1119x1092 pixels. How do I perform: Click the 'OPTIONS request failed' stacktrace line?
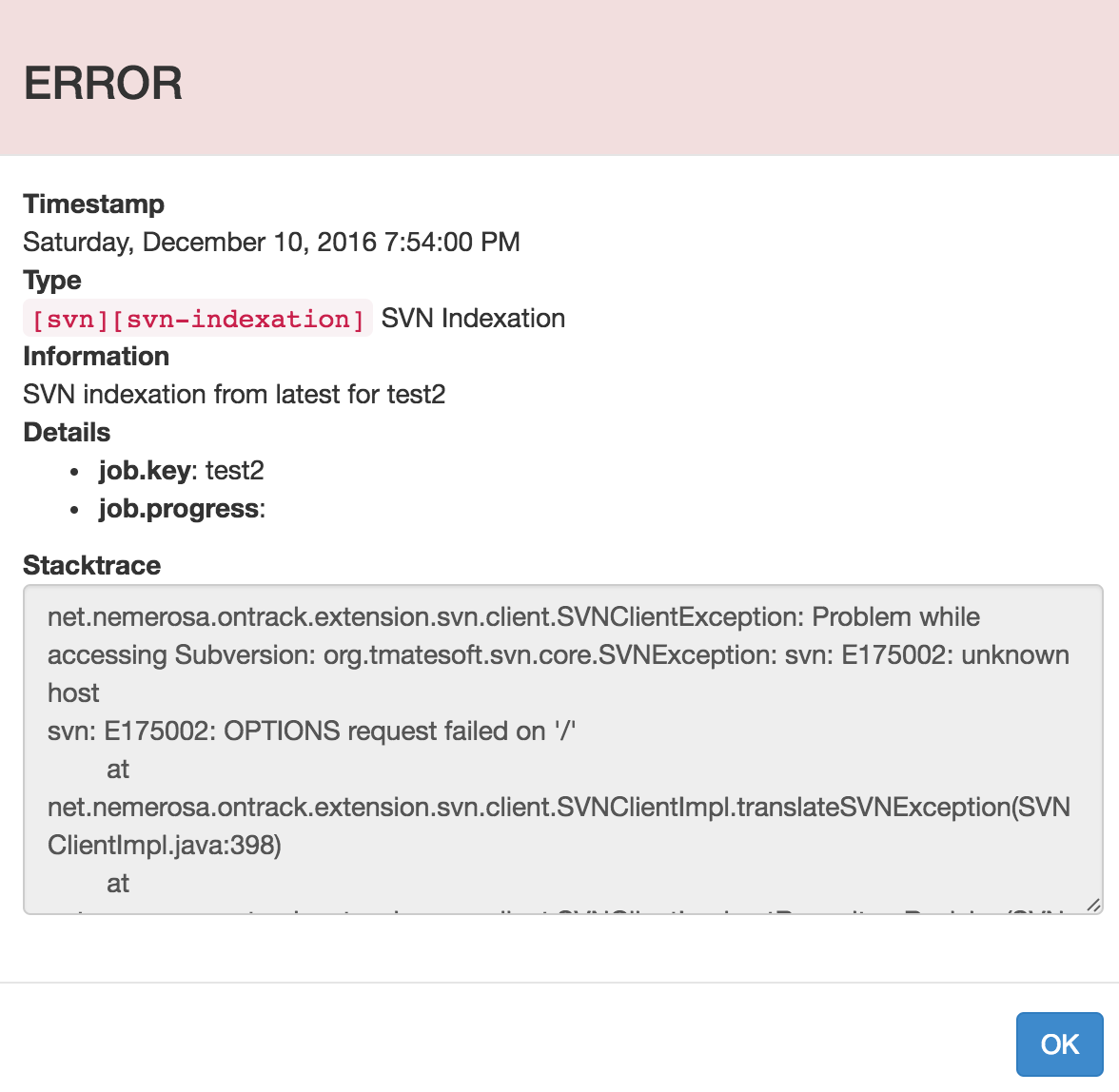[x=312, y=731]
